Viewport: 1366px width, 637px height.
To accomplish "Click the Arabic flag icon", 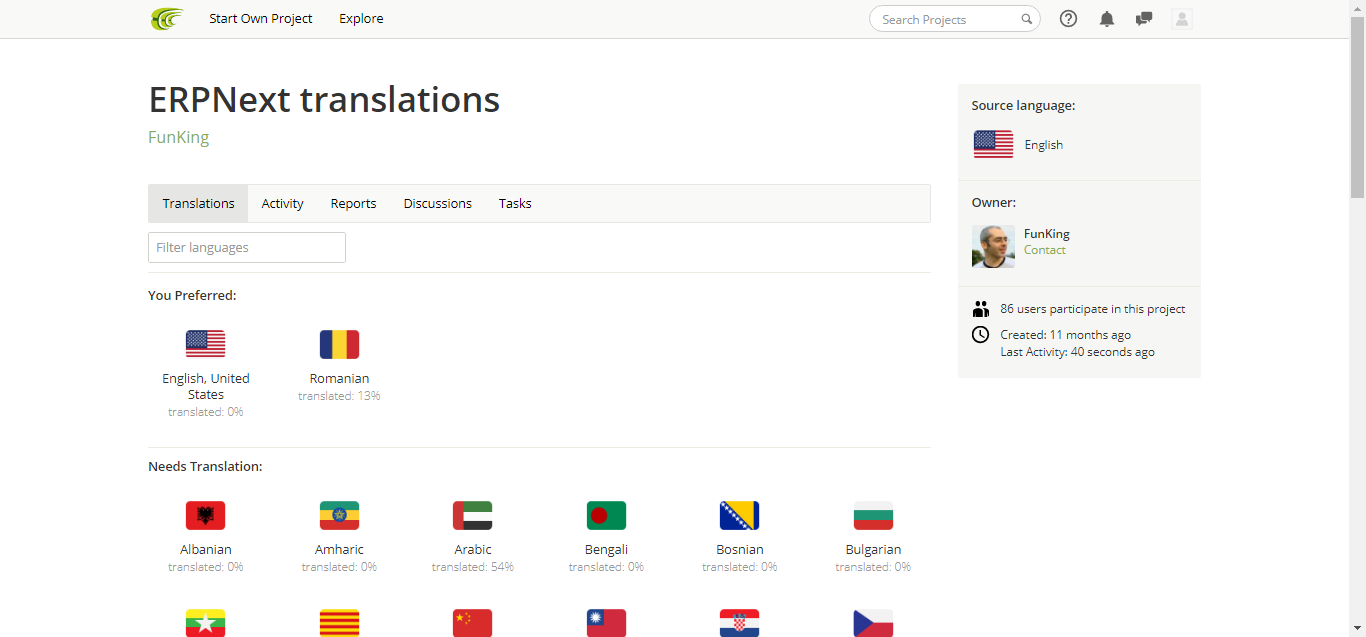I will [473, 515].
